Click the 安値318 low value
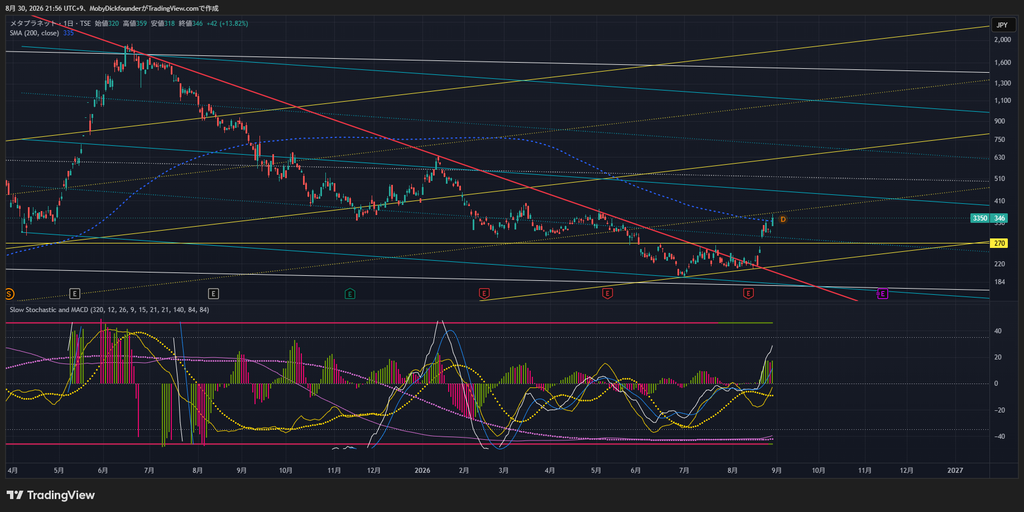The width and height of the screenshot is (1024, 512). click(163, 24)
